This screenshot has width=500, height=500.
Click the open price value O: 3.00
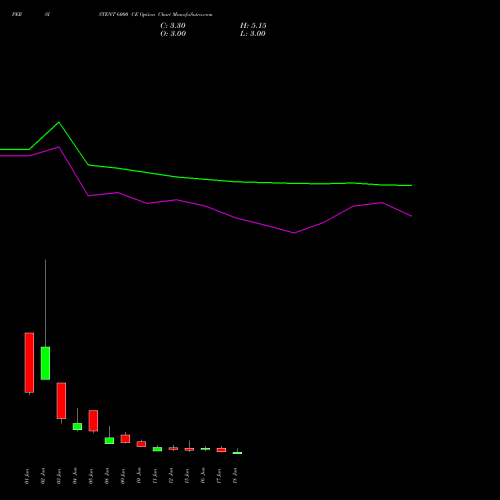tap(173, 34)
